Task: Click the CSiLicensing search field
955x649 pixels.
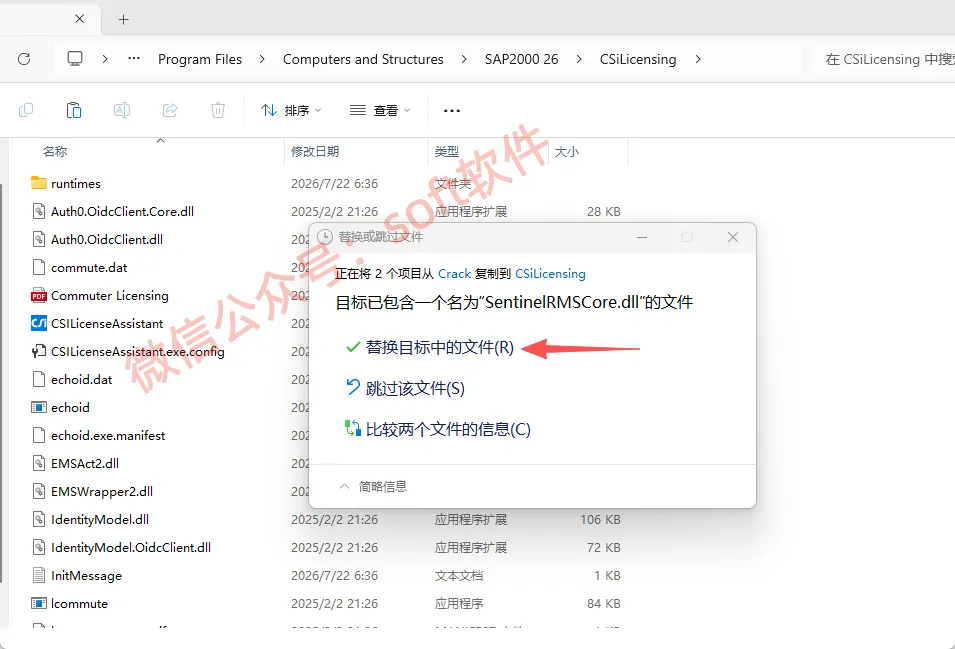Action: point(886,59)
